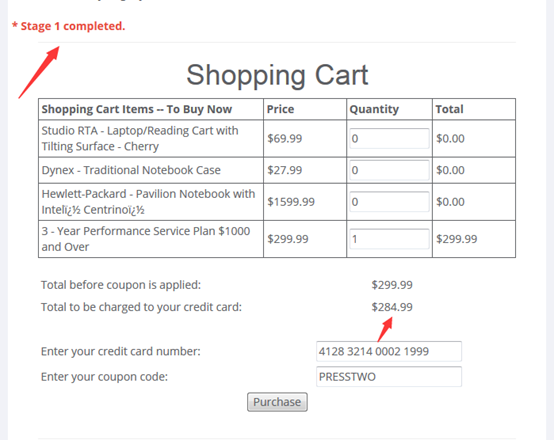Screen dimensions: 554x440
Task: Click the Purchase button
Action: [277, 402]
